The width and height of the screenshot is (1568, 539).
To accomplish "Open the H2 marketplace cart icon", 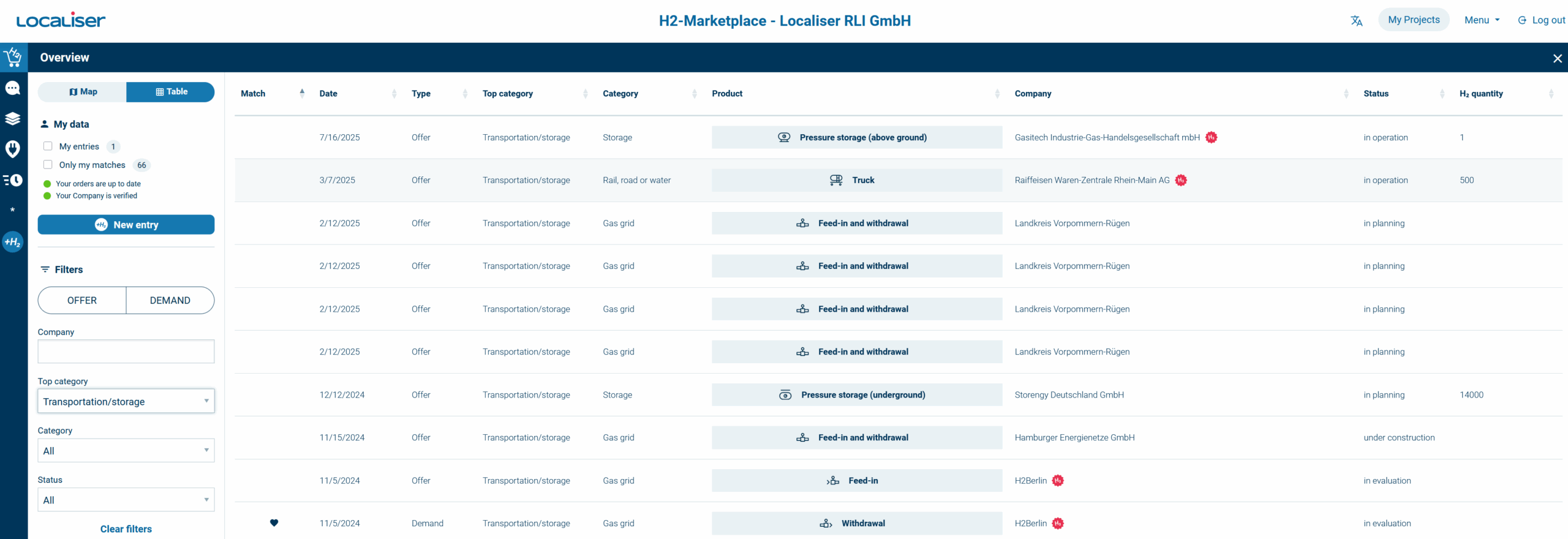I will [13, 58].
